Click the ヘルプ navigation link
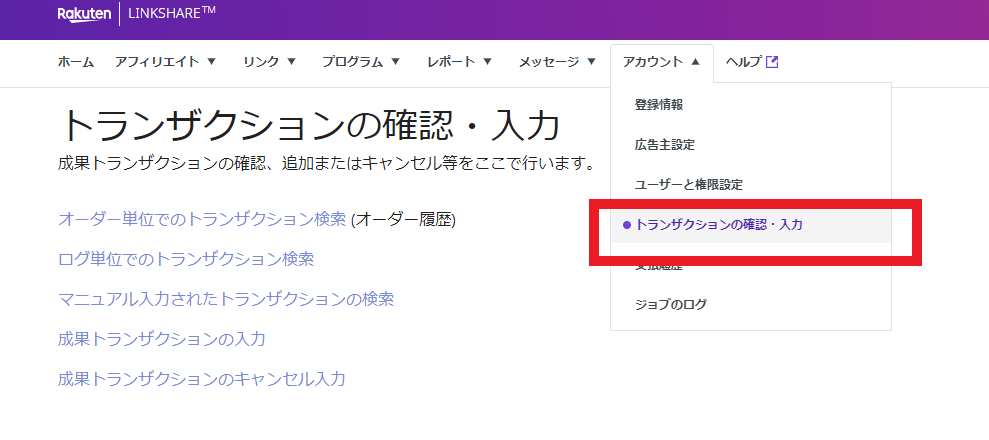Screen dimensions: 989x440 (x=743, y=62)
